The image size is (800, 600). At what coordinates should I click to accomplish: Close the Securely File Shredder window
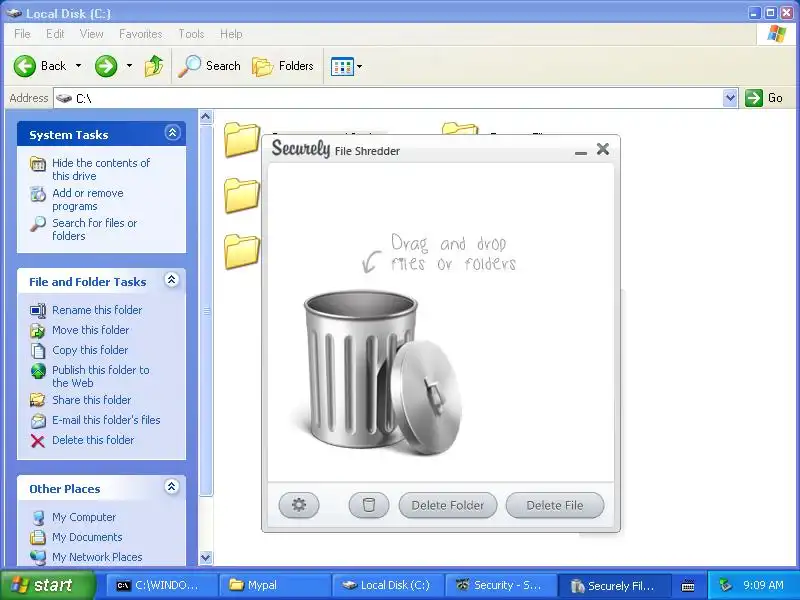click(x=603, y=149)
